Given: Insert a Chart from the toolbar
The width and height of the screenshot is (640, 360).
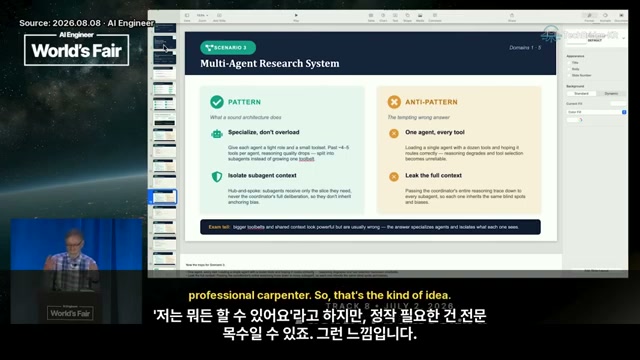Looking at the screenshot, I should (x=383, y=17).
